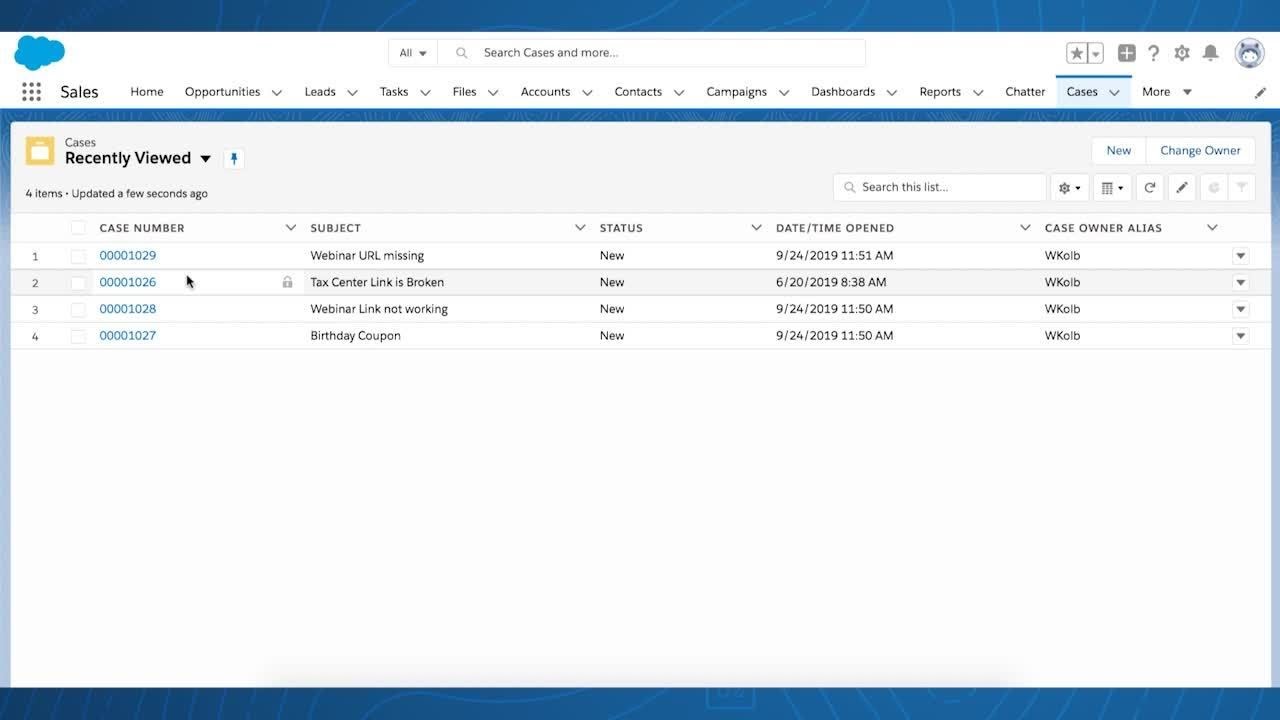
Task: Open Case Number column menu
Action: [291, 228]
